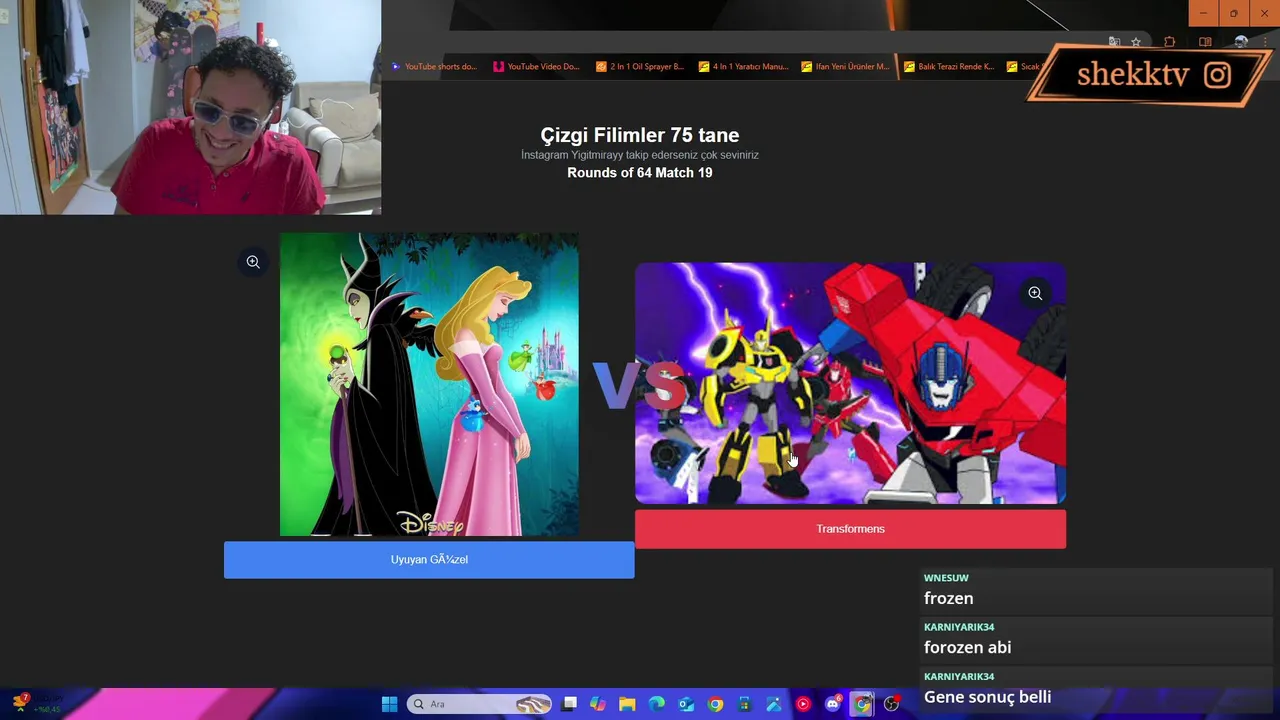
Task: Click the 'Çizgi Filimler 75 tane' title
Action: (640, 135)
